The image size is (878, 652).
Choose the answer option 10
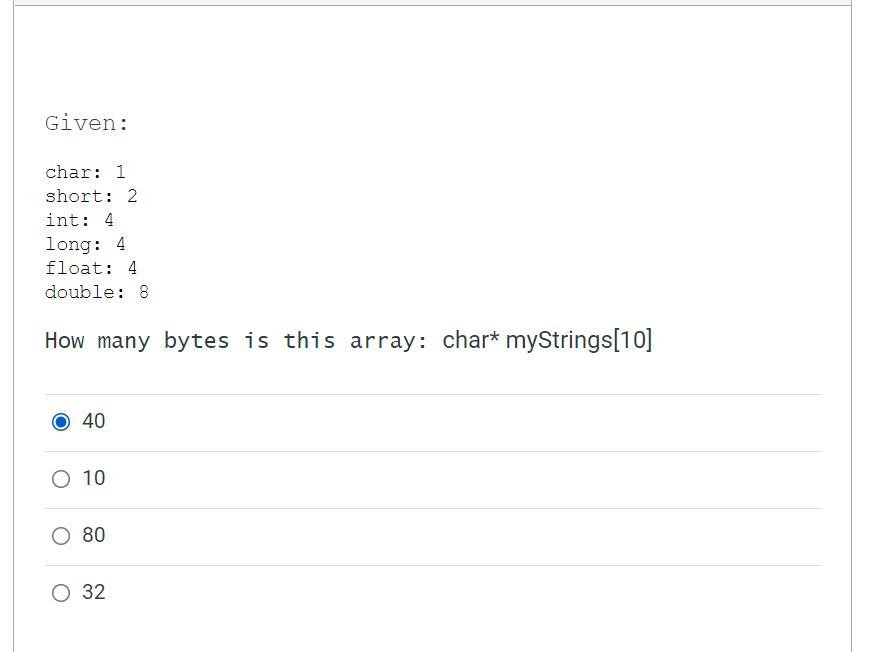point(61,479)
